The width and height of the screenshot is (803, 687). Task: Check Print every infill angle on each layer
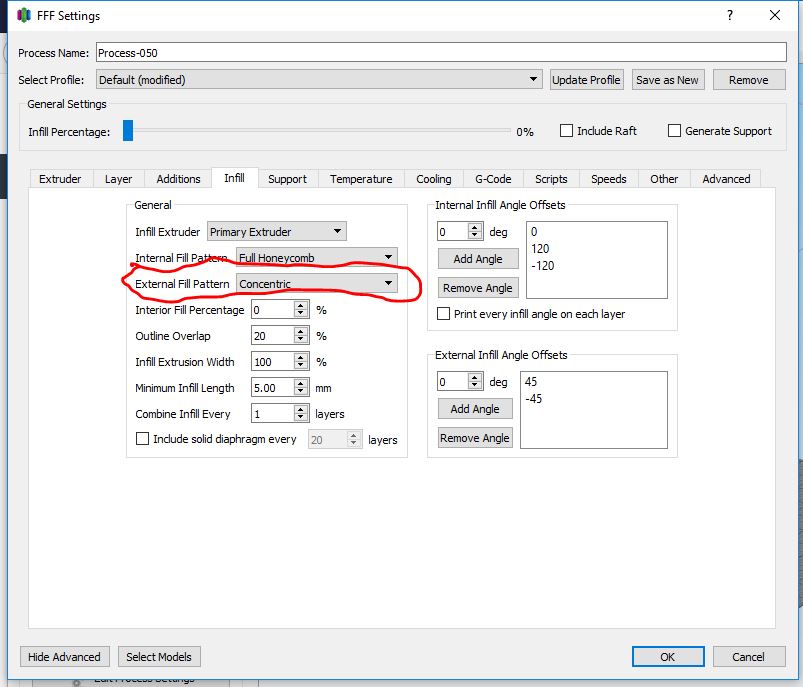click(x=443, y=314)
